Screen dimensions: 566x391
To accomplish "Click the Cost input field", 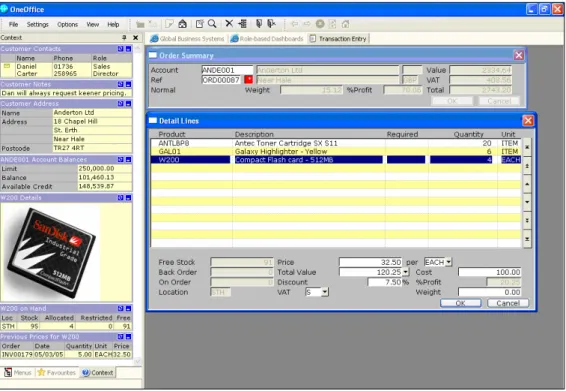I will click(489, 272).
